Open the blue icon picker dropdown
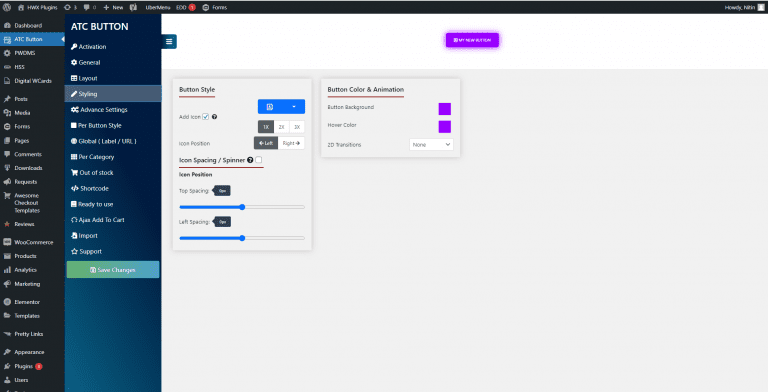Screen dimensions: 768x392 click(x=281, y=107)
